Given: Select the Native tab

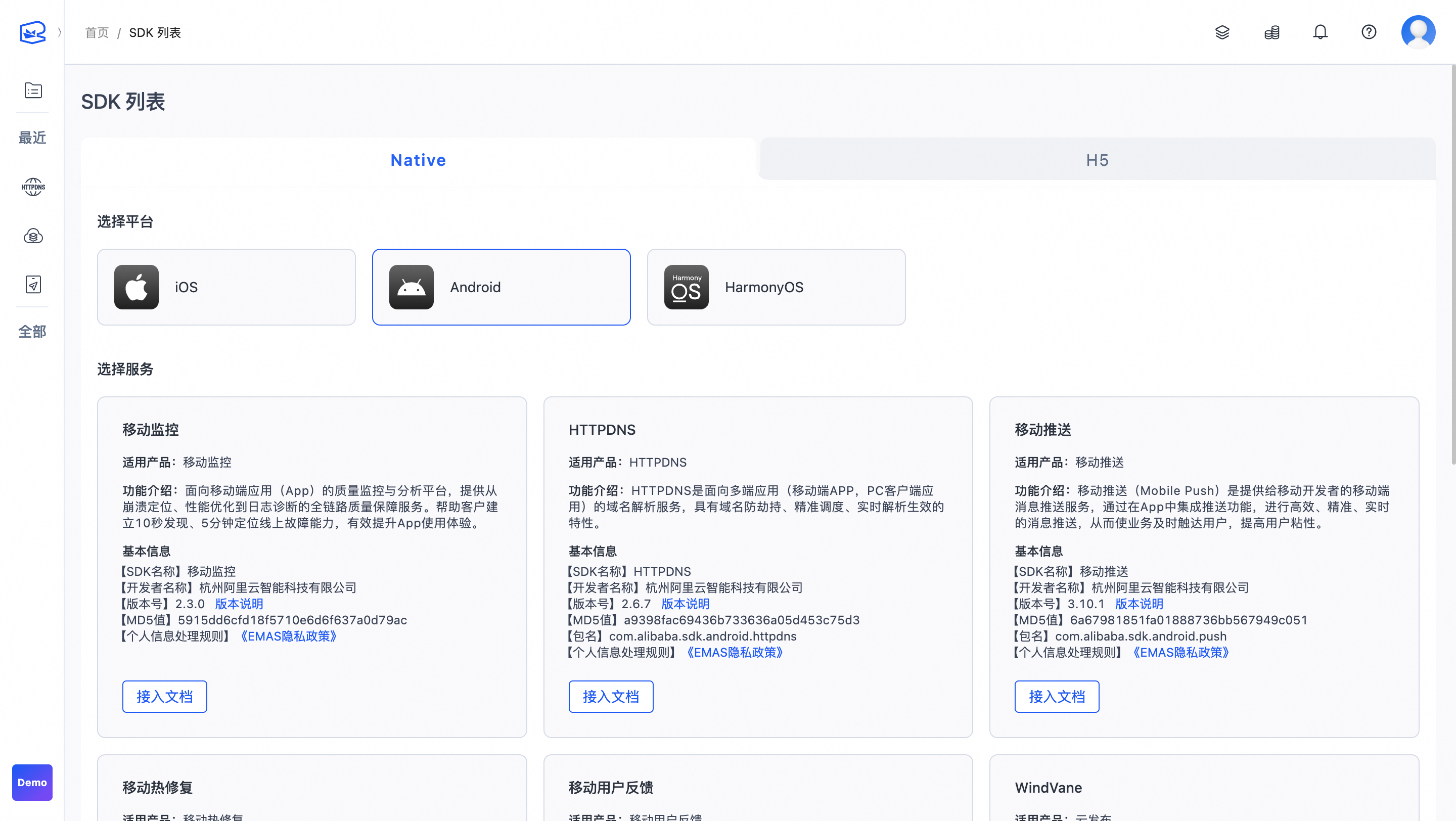Looking at the screenshot, I should tap(418, 160).
